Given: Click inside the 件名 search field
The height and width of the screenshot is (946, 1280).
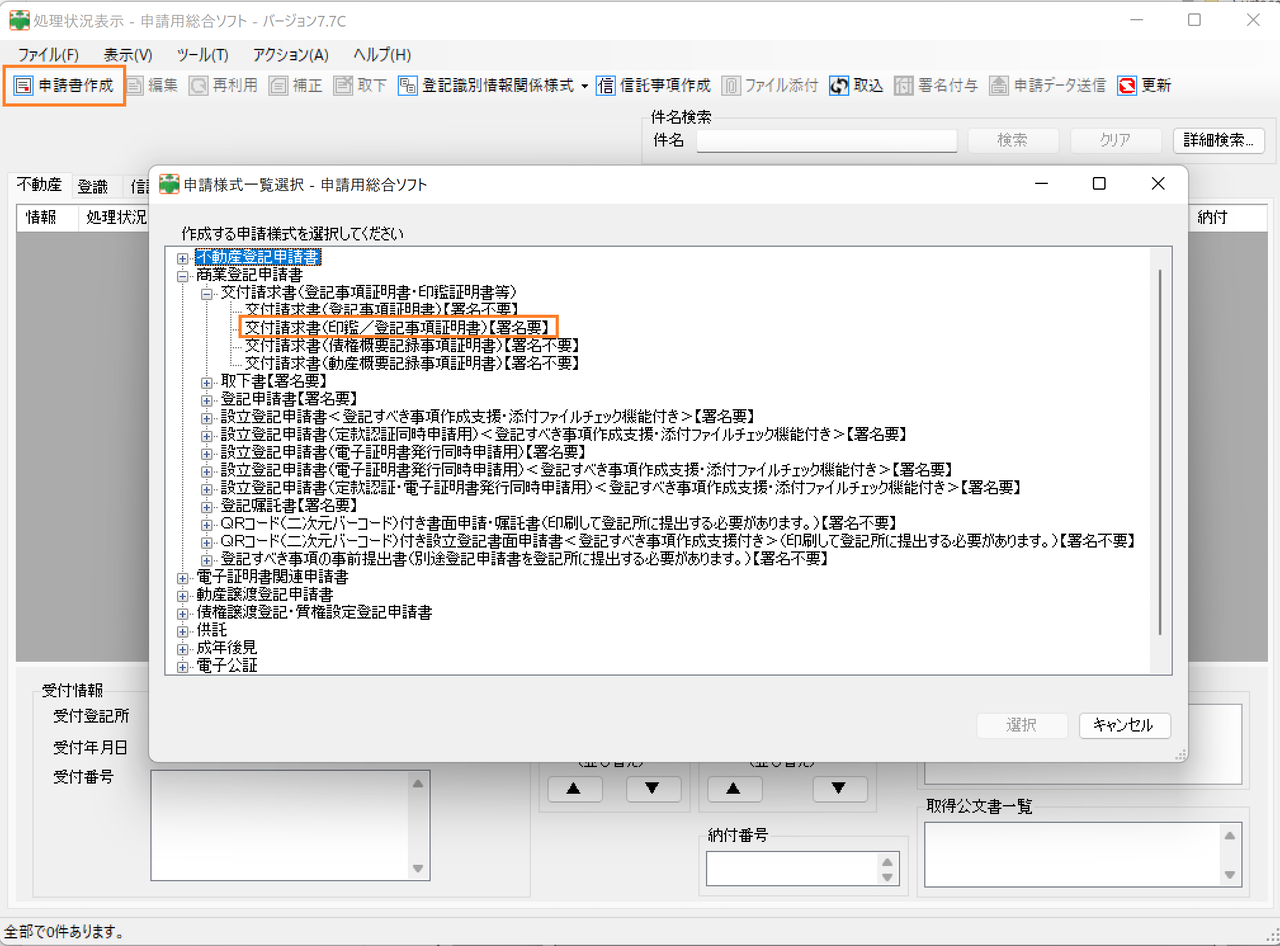Looking at the screenshot, I should point(825,140).
